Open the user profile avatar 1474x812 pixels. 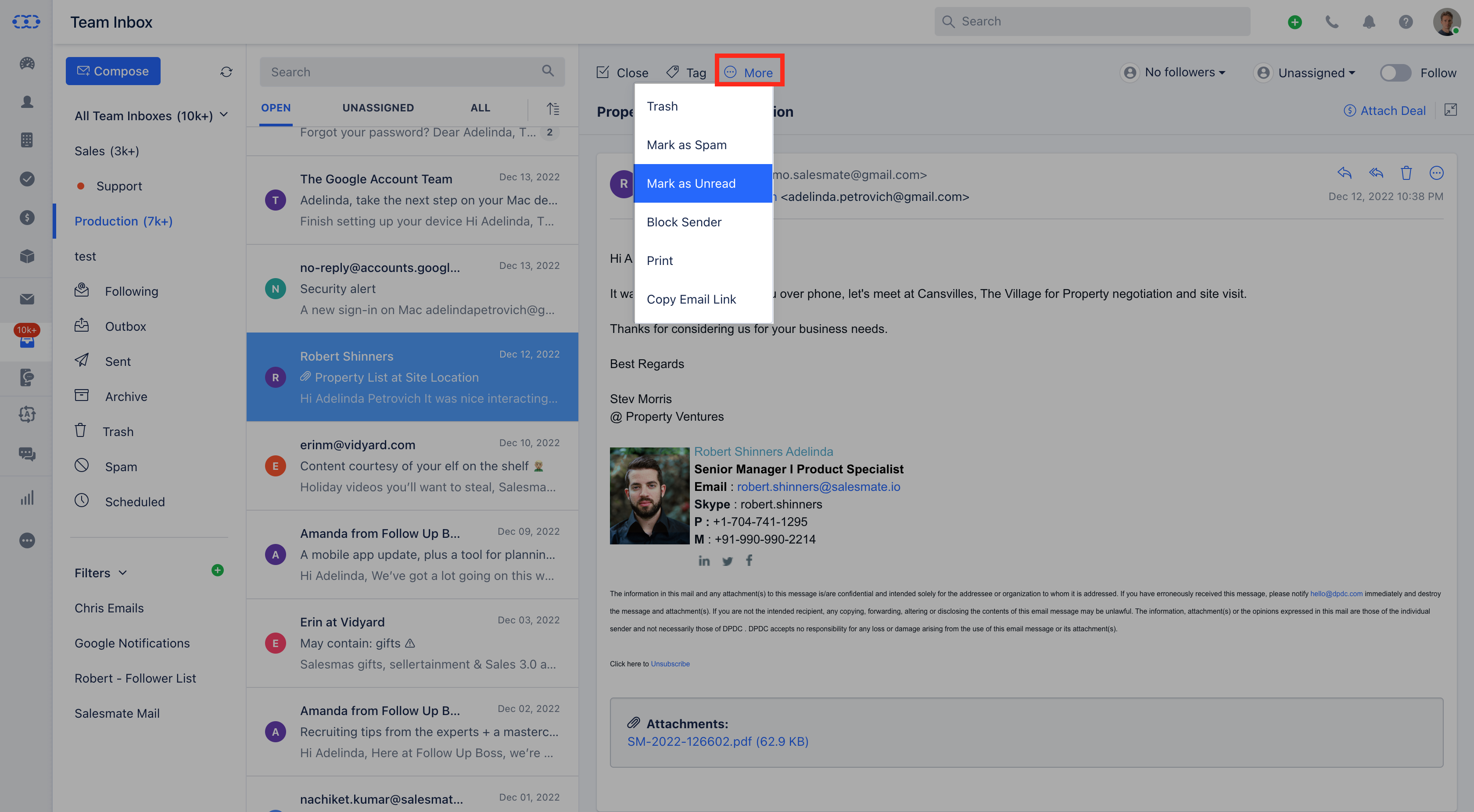coord(1446,22)
